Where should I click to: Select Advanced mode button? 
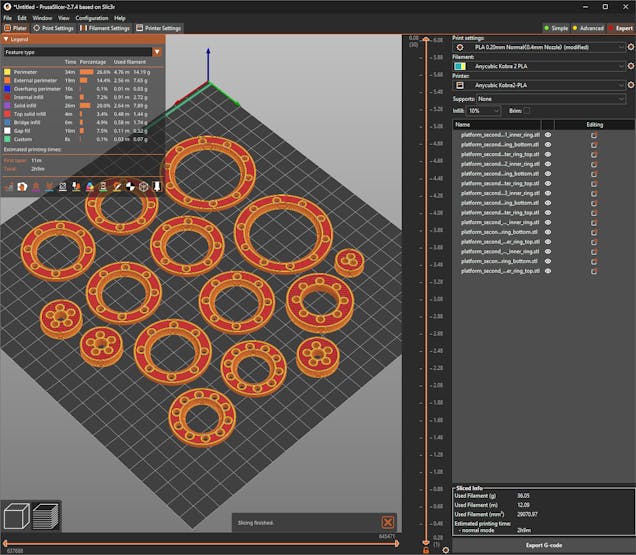click(x=588, y=28)
